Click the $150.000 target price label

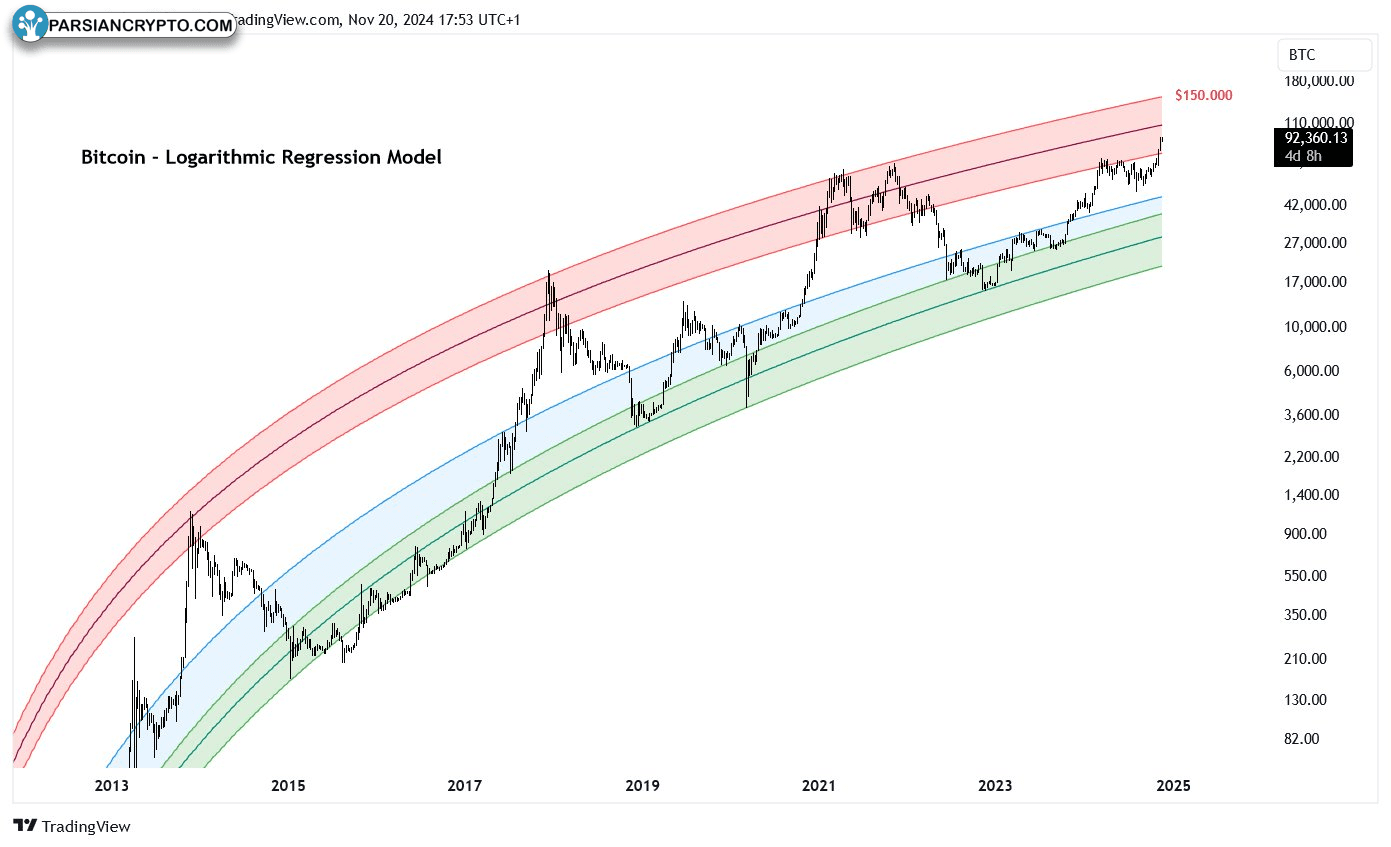[x=1204, y=96]
